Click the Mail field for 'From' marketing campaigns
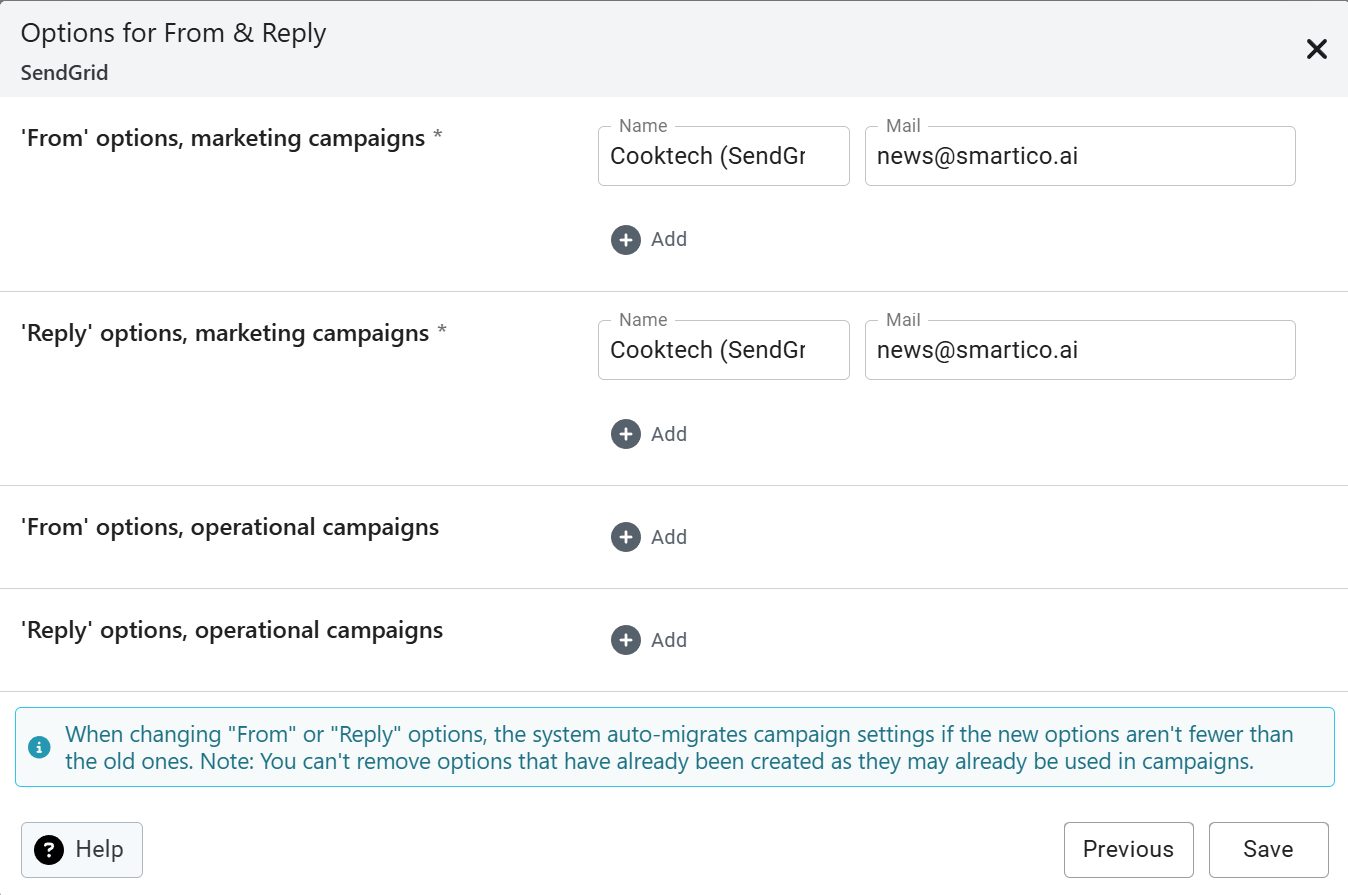1348x895 pixels. click(x=1079, y=157)
